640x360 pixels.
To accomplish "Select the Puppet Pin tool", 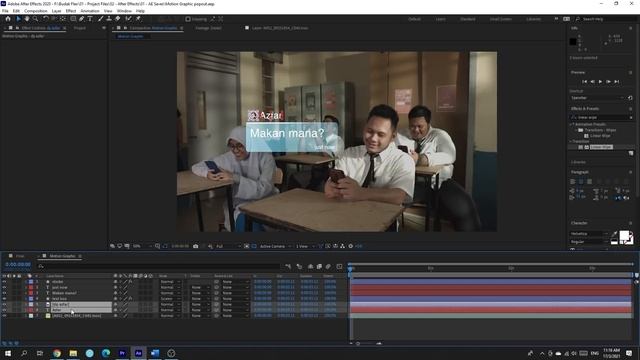I will click(x=138, y=19).
